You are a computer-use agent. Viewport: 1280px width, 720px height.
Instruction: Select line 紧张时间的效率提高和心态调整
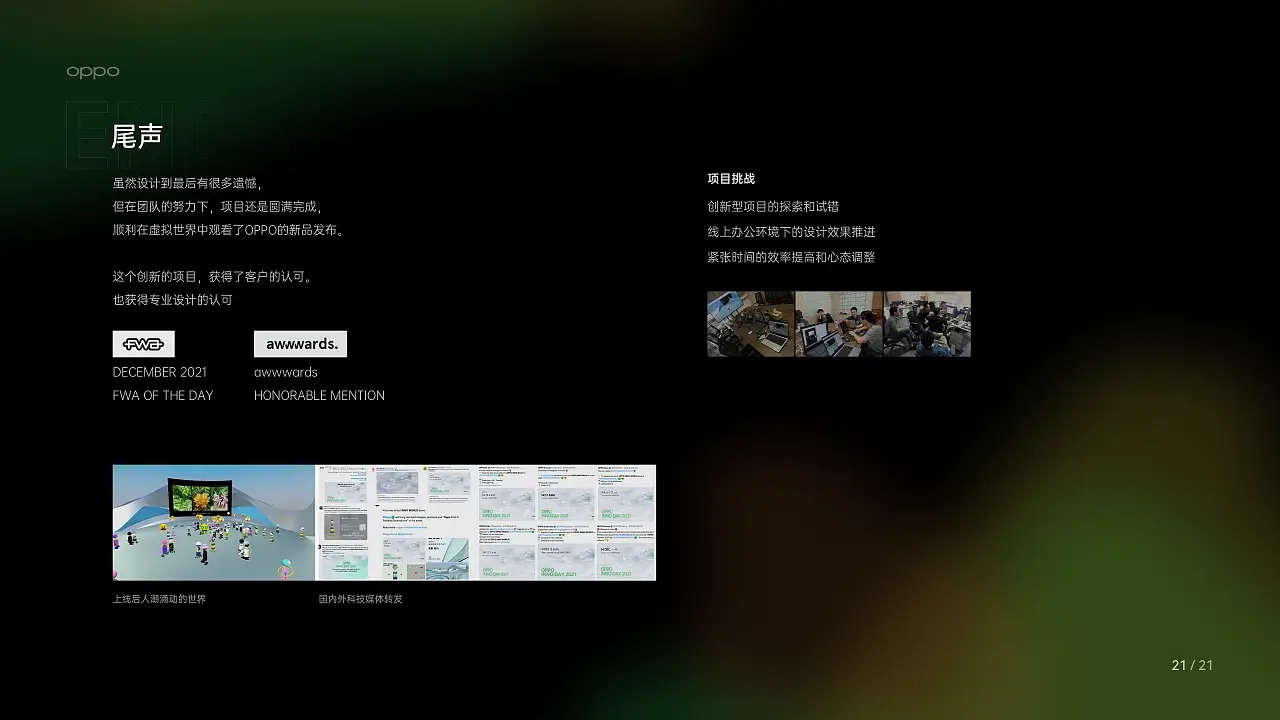click(x=791, y=257)
